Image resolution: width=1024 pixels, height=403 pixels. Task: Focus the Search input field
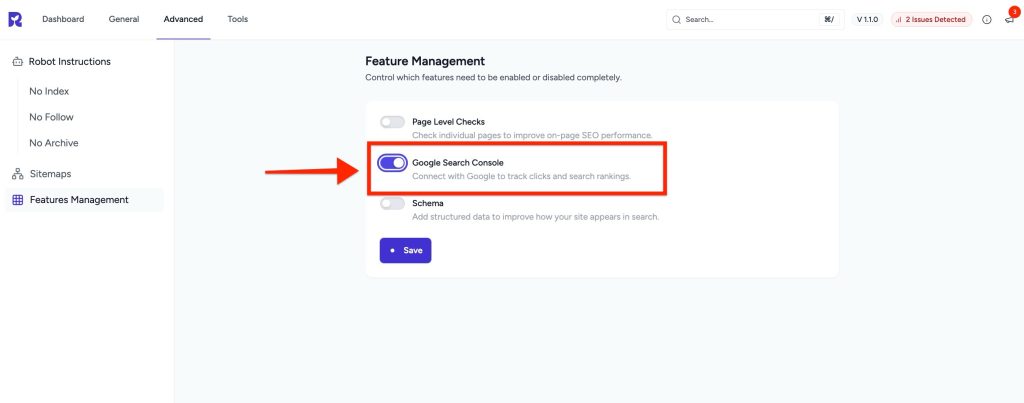(755, 20)
